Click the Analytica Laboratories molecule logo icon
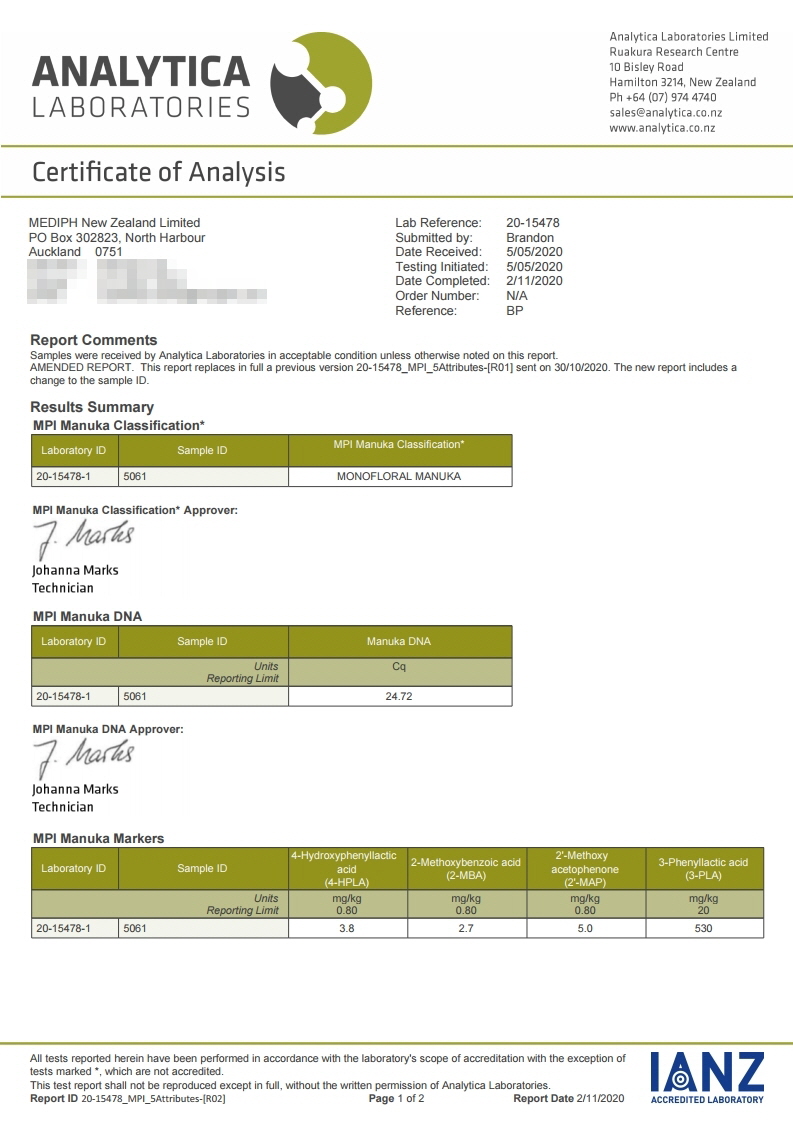Viewport: 793px width, 1122px height. click(321, 83)
